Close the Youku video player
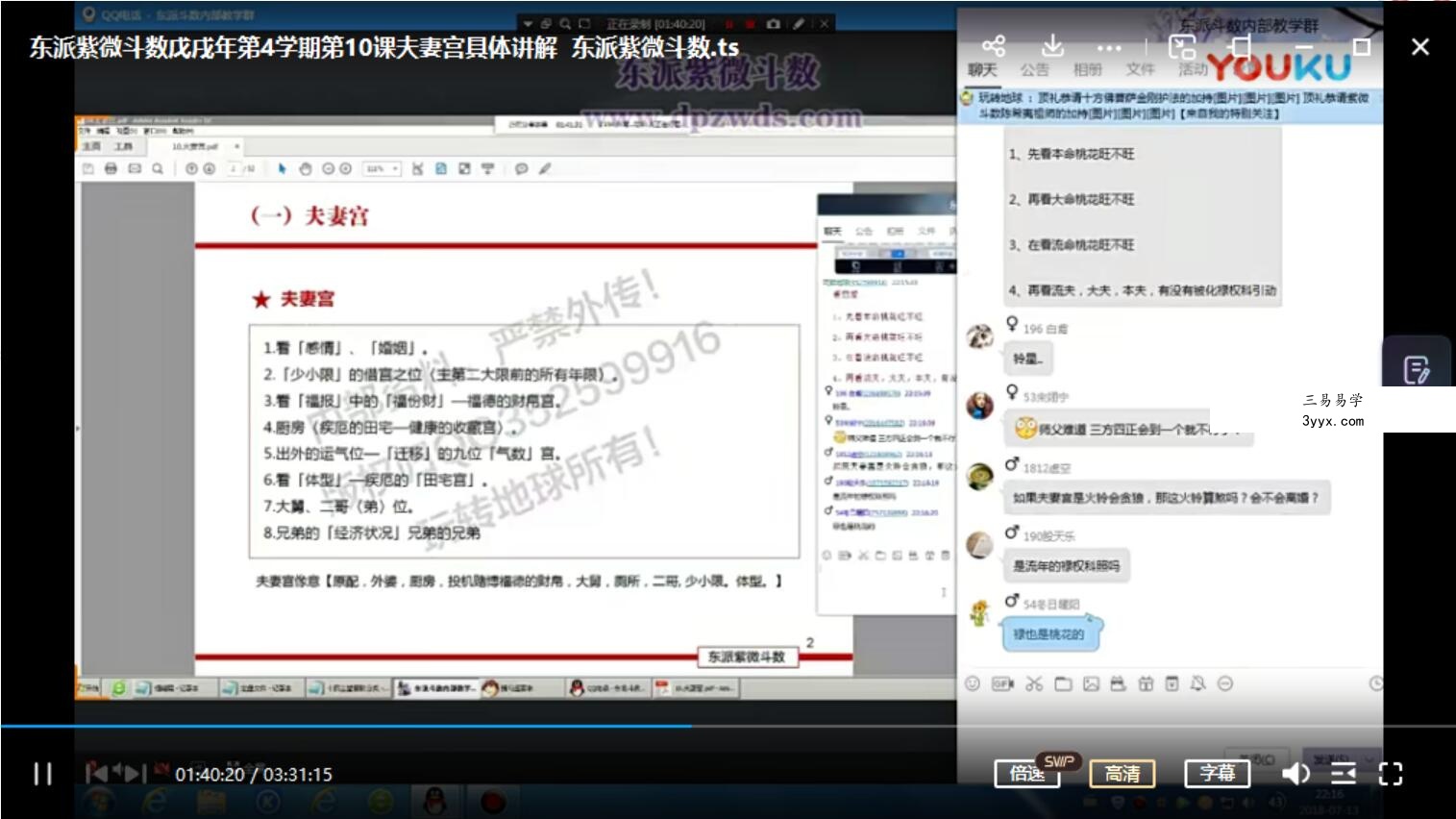The height and width of the screenshot is (819, 1456). click(x=1419, y=46)
